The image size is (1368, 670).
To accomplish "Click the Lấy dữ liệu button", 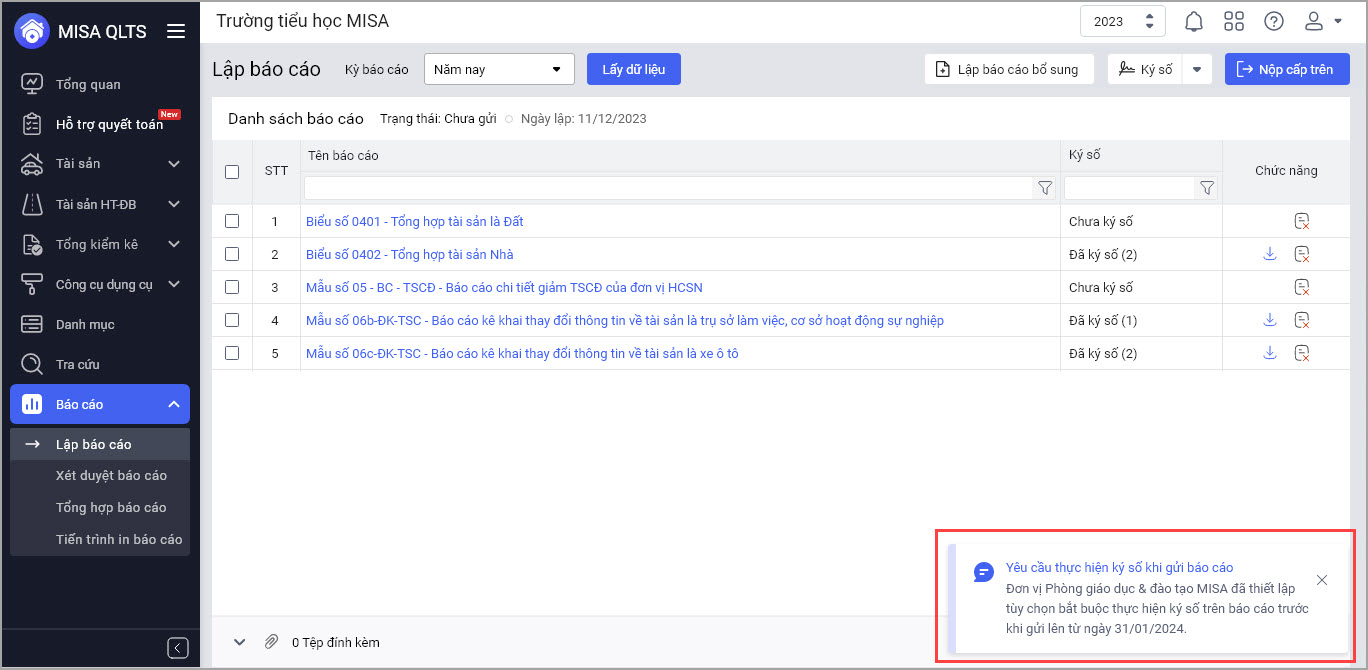I will click(633, 69).
